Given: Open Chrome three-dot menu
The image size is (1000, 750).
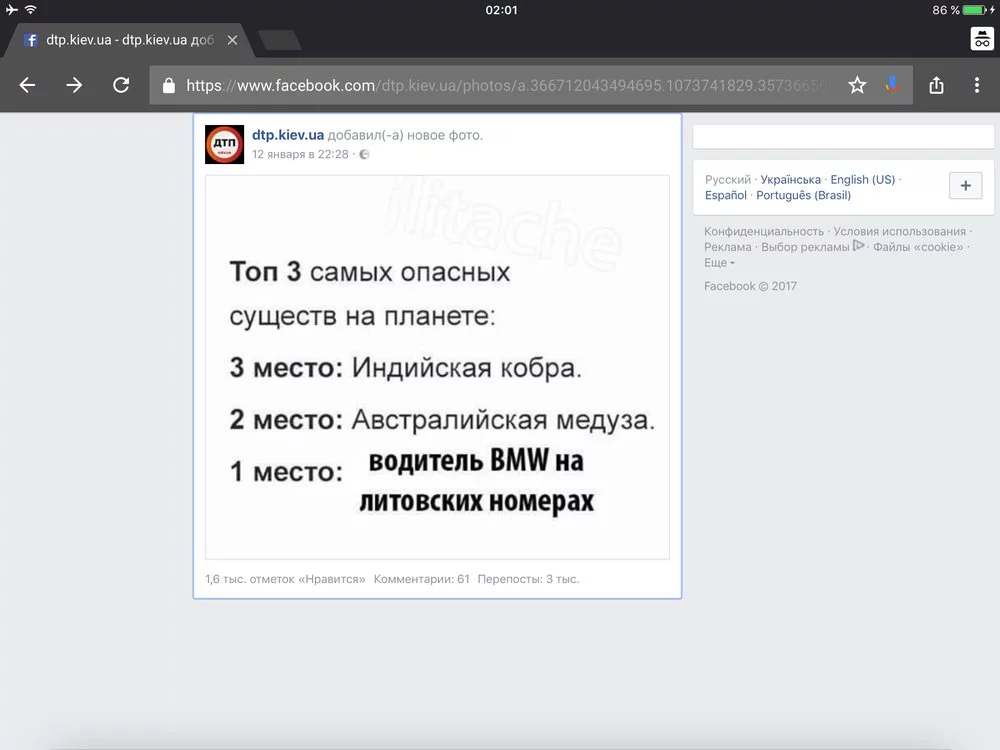Looking at the screenshot, I should (976, 85).
